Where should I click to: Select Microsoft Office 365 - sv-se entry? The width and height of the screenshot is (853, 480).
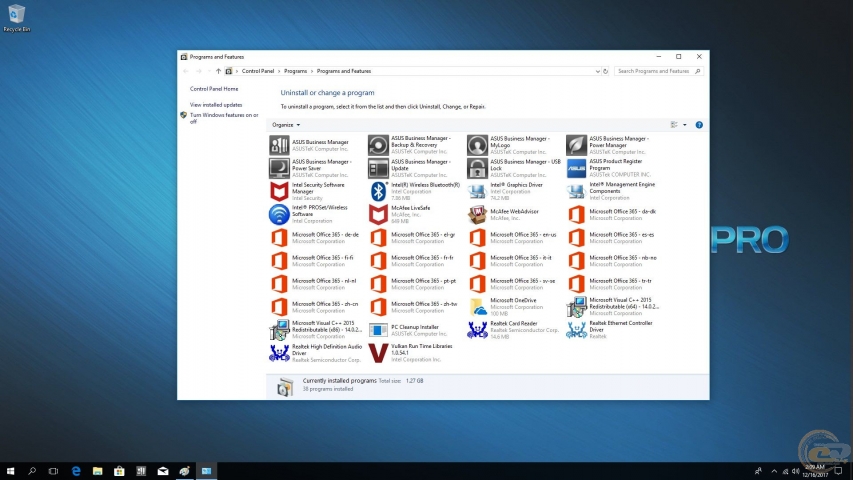(x=512, y=284)
